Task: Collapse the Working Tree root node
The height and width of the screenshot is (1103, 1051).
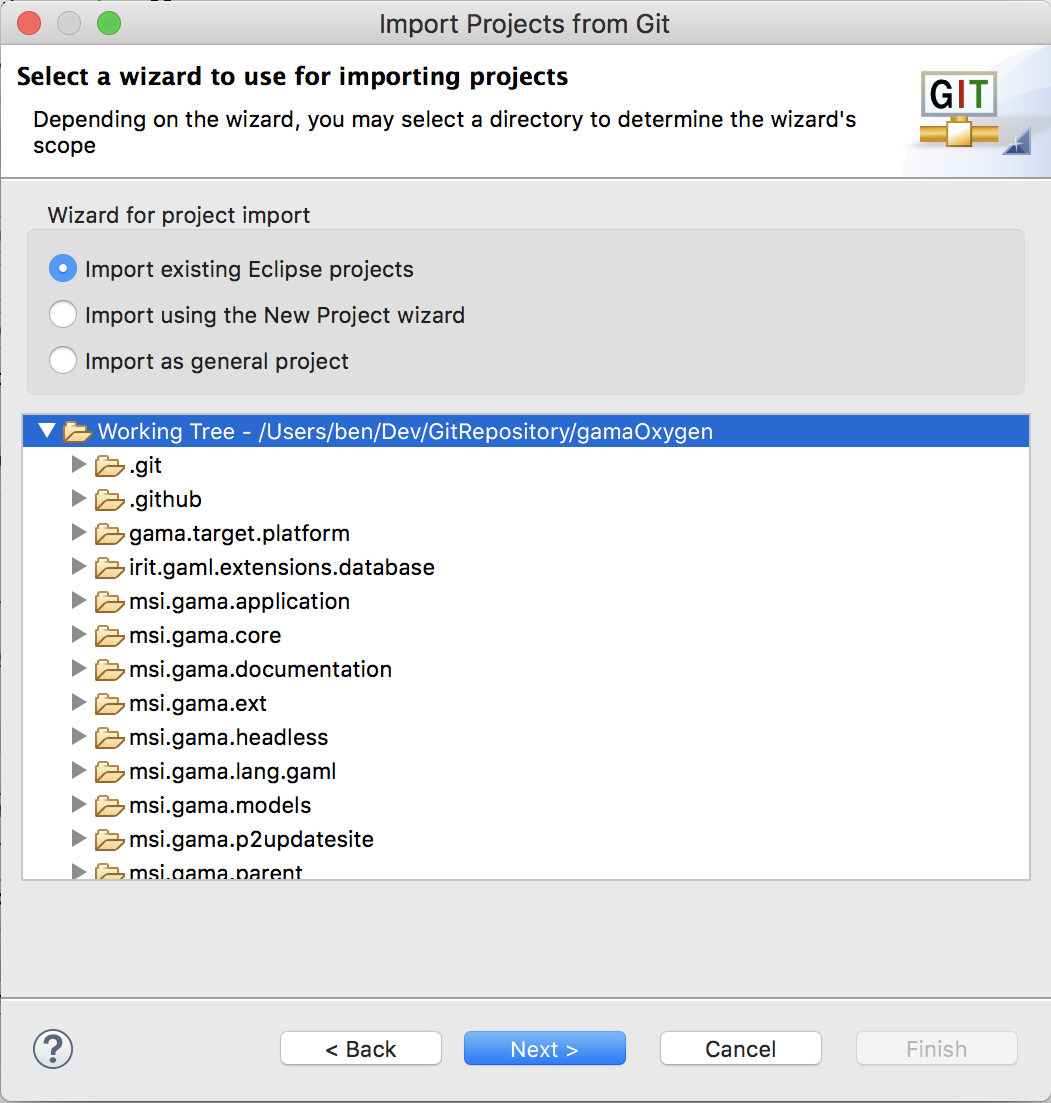Action: pyautogui.click(x=46, y=431)
